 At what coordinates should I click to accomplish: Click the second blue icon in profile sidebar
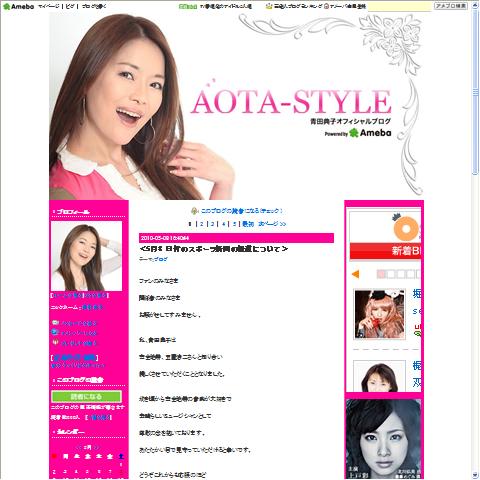[55, 332]
